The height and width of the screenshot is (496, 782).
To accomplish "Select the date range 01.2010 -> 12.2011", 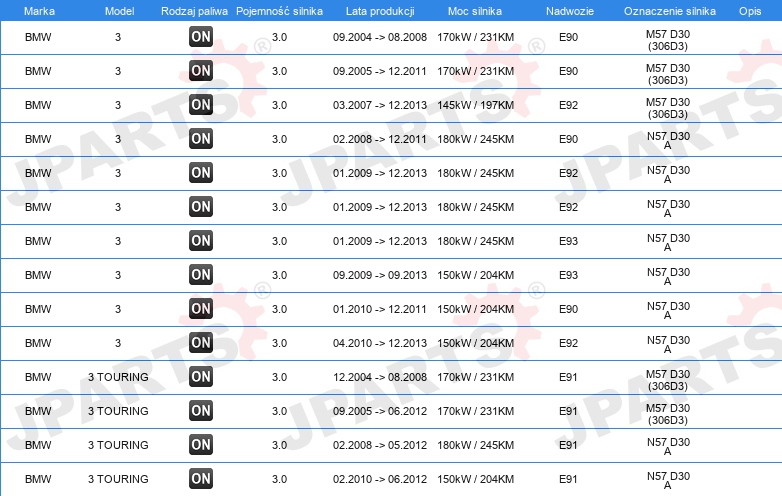I will tap(380, 309).
